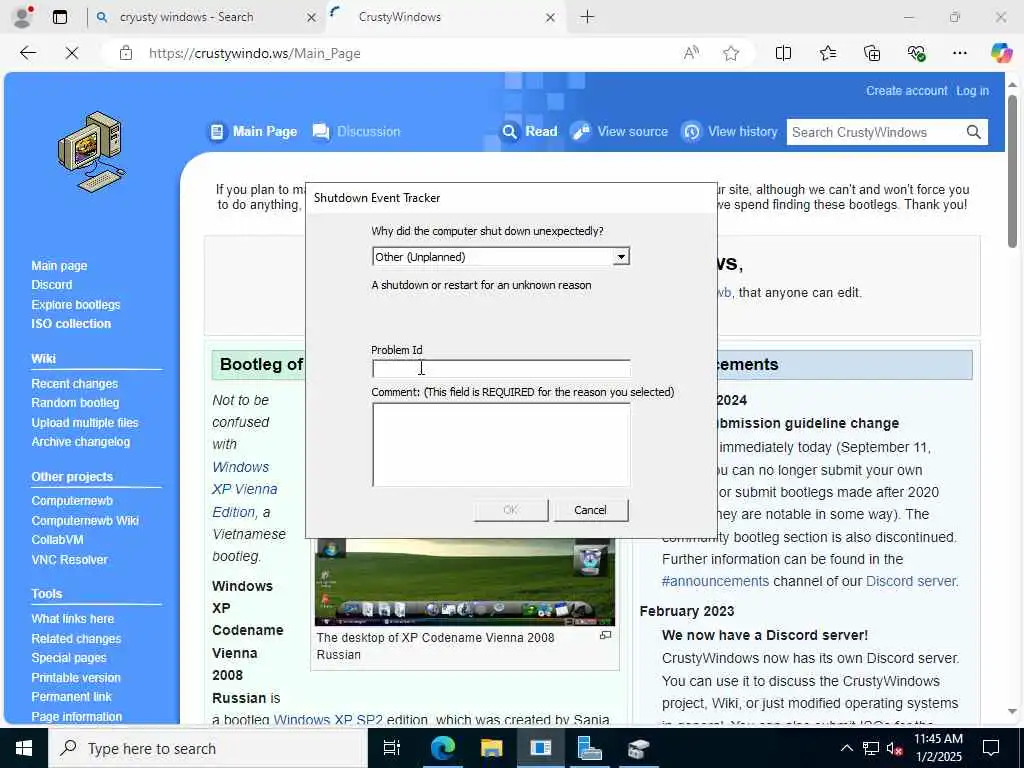Open the ISO collection sidebar link
Viewport: 1024px width, 768px height.
pyautogui.click(x=71, y=323)
